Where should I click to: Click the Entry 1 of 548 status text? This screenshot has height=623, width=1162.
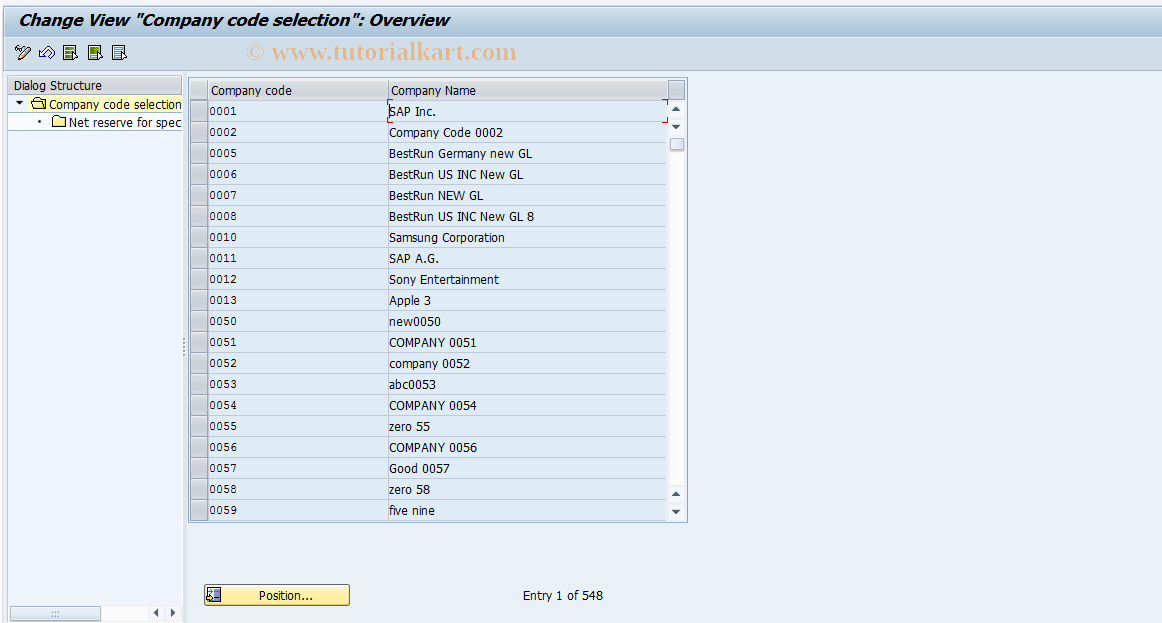pyautogui.click(x=562, y=596)
